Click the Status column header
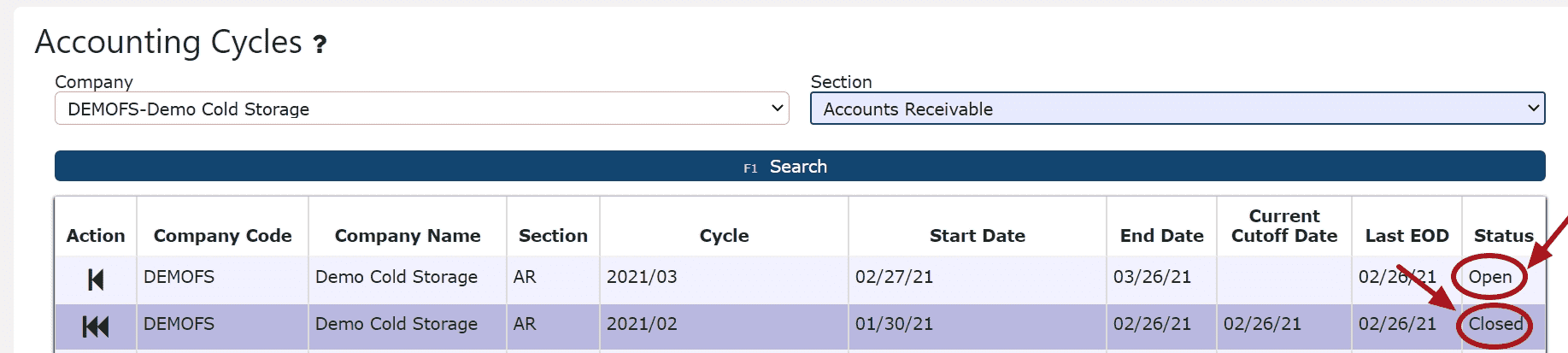 [1503, 236]
